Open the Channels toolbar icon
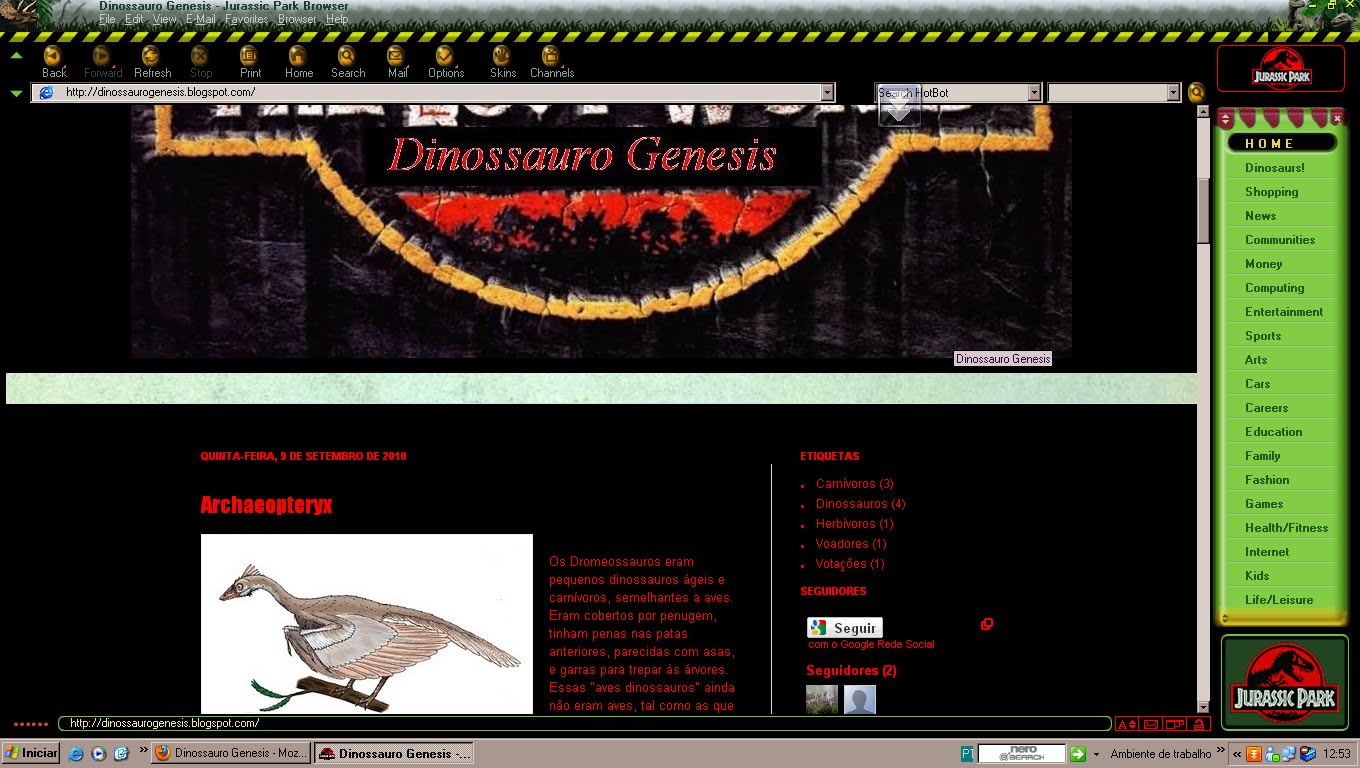 pyautogui.click(x=551, y=61)
